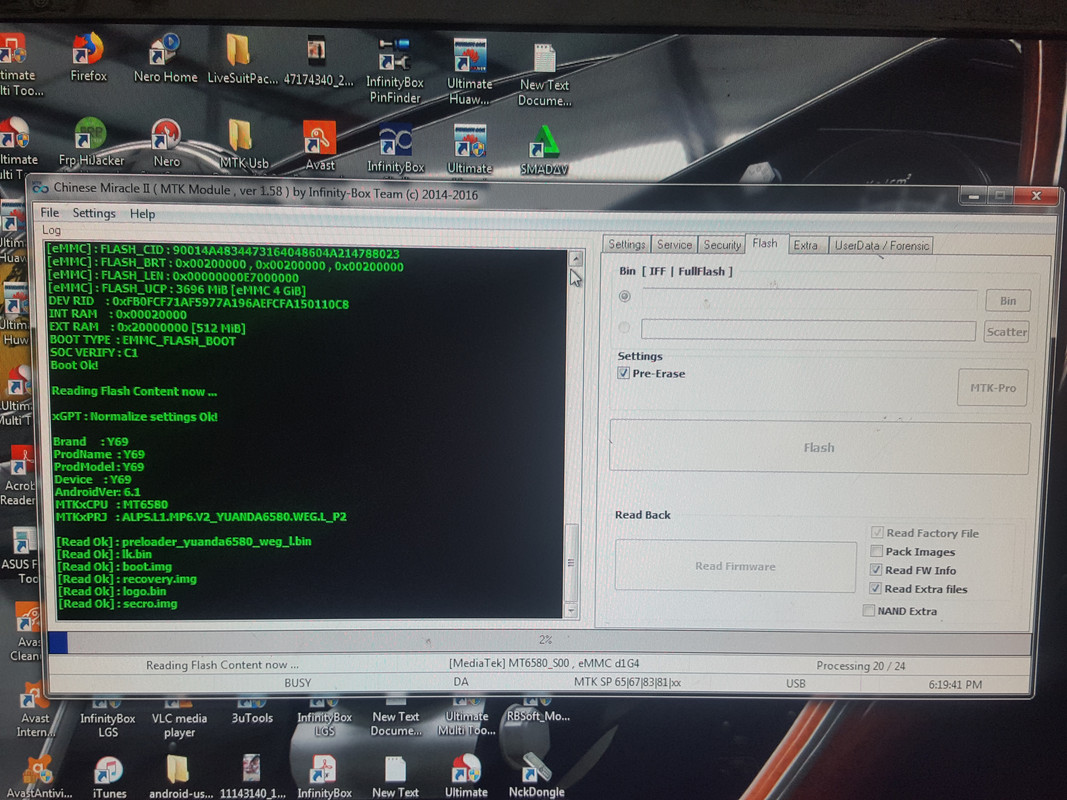Image resolution: width=1067 pixels, height=800 pixels.
Task: Open NckDongle desktop shortcut
Action: click(536, 776)
